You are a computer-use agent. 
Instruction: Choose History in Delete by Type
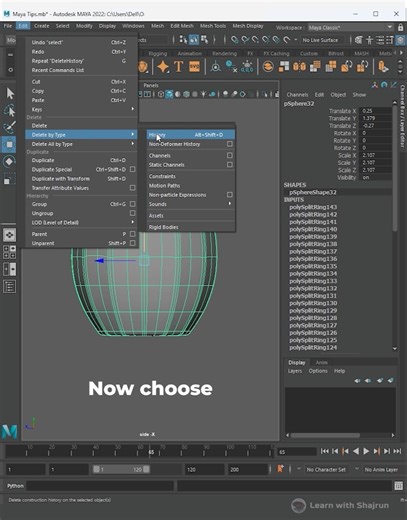[x=191, y=135]
